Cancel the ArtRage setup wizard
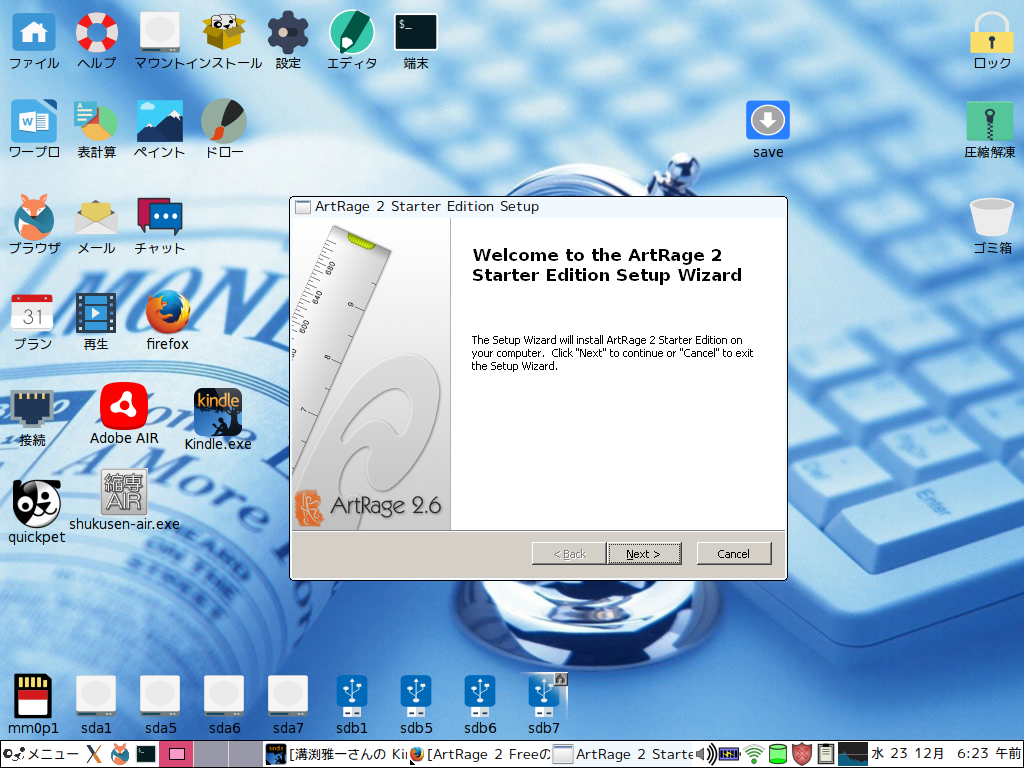The image size is (1024, 768). (733, 553)
